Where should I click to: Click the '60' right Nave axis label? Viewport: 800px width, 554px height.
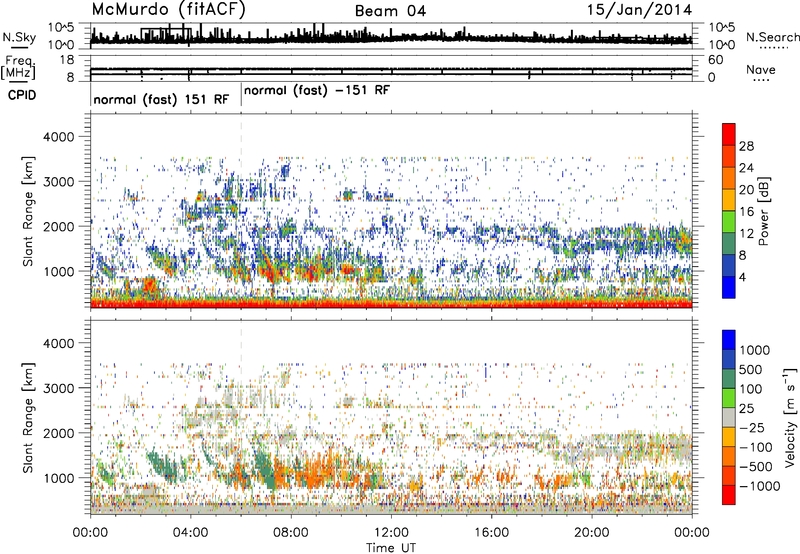pyautogui.click(x=716, y=60)
